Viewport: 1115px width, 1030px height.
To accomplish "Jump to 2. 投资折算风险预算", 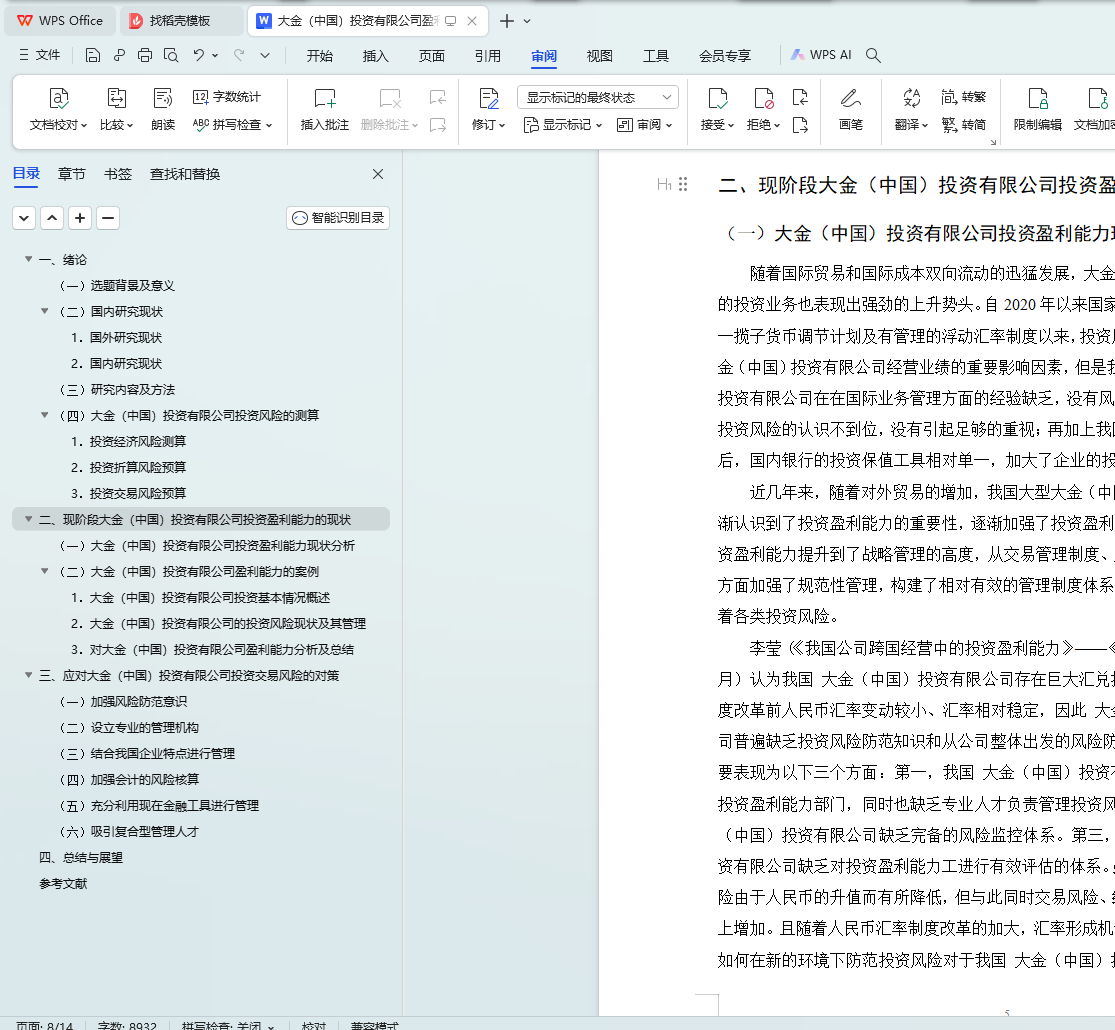I will (128, 467).
